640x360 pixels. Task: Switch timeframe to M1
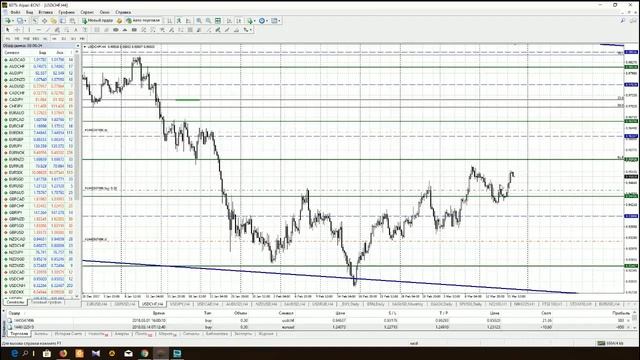[7, 39]
